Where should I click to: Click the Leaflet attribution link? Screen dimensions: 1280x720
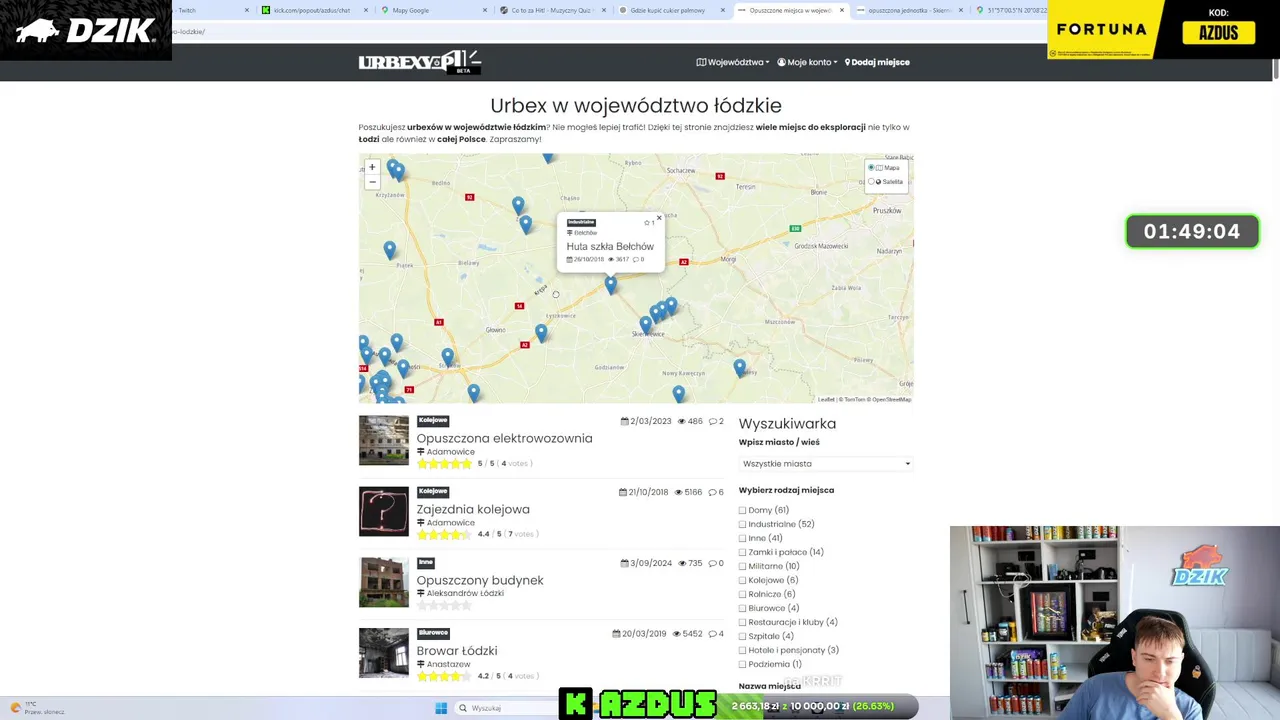[x=826, y=399]
